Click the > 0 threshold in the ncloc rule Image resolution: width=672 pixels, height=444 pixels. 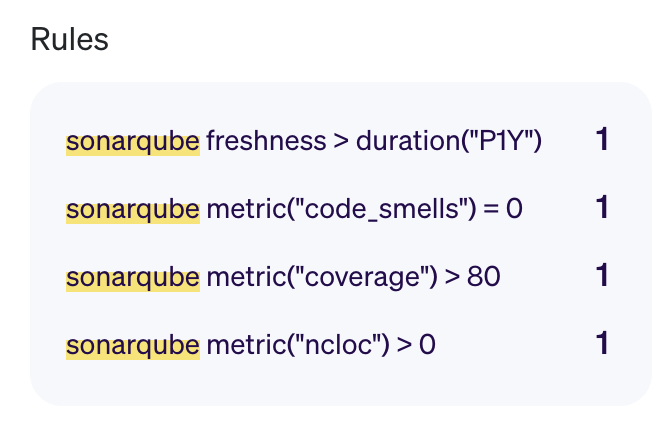tap(416, 345)
